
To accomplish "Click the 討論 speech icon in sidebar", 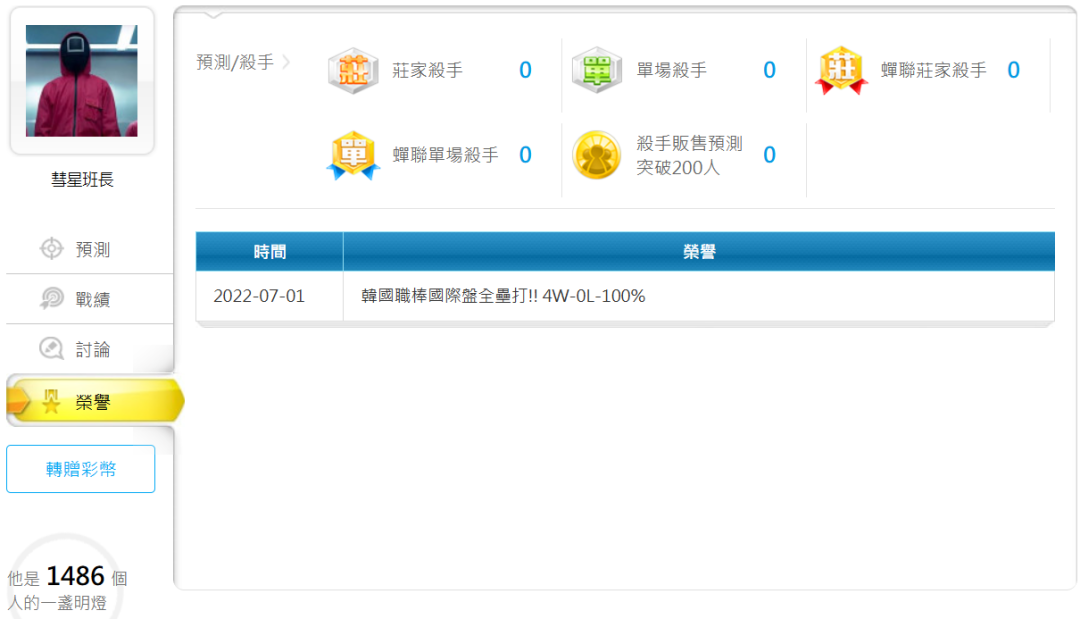I will 52,348.
